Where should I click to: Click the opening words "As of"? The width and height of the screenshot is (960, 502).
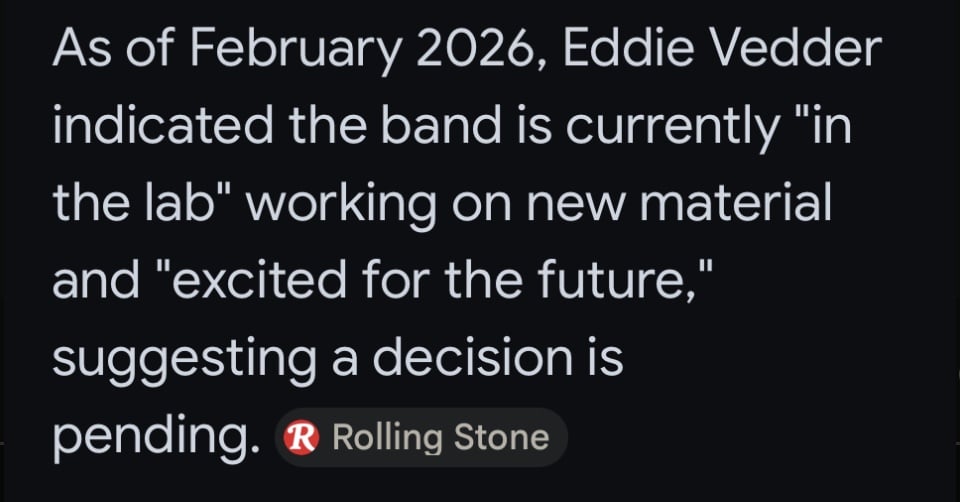click(x=114, y=48)
